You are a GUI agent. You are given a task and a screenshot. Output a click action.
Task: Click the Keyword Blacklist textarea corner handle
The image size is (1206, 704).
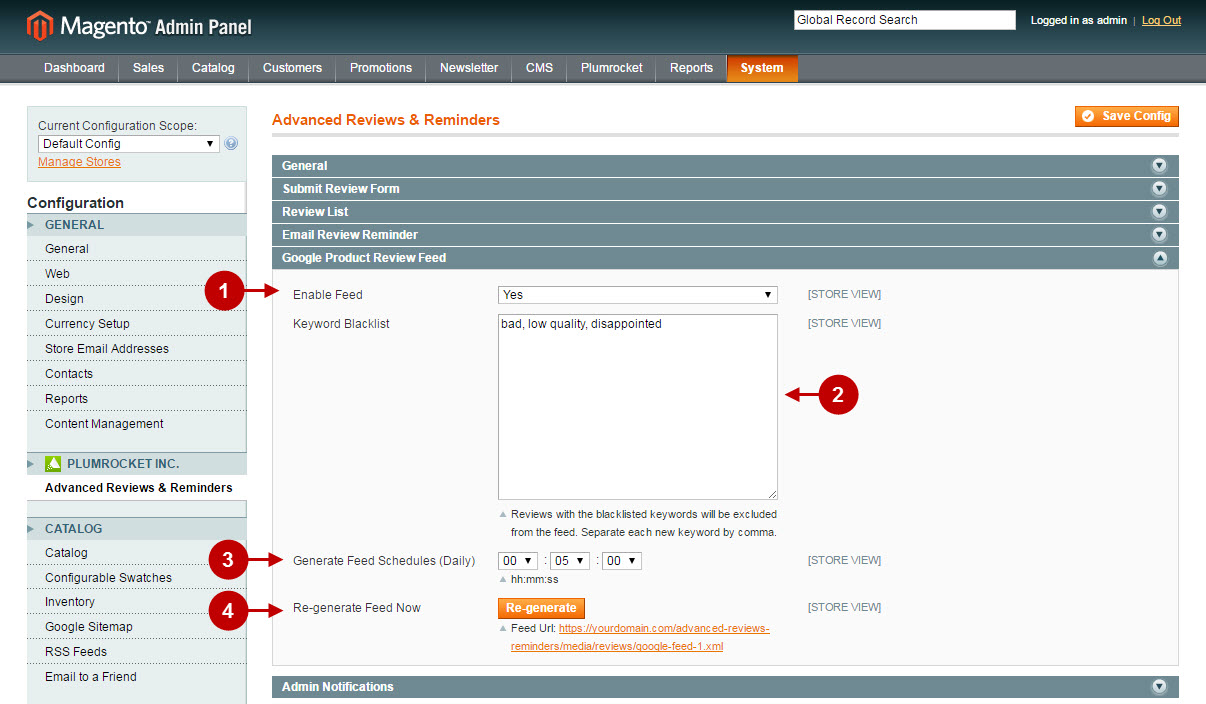point(772,494)
